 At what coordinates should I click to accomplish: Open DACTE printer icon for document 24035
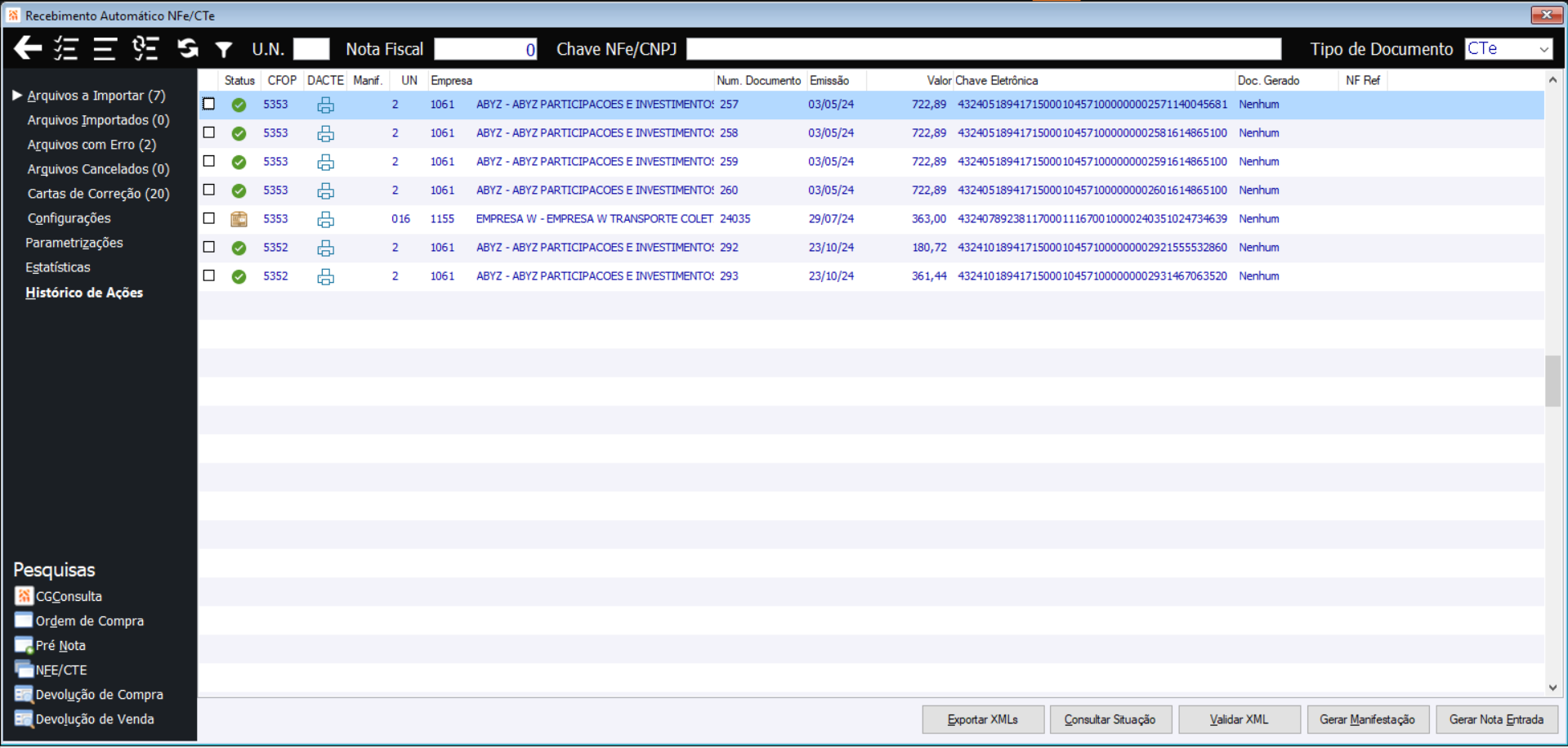[325, 219]
